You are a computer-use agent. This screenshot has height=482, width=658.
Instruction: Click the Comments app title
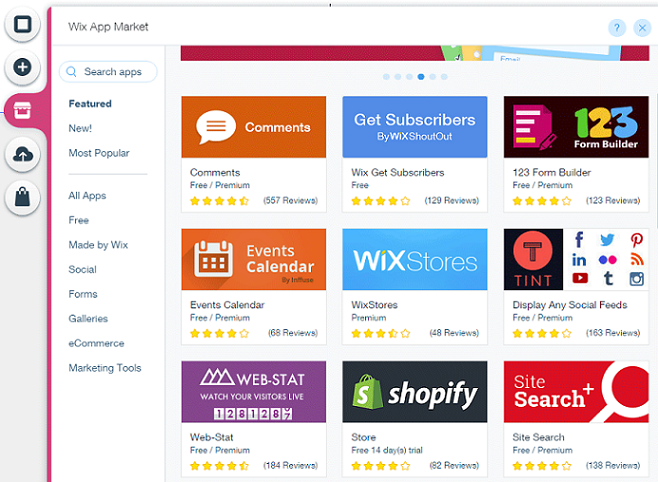[215, 172]
